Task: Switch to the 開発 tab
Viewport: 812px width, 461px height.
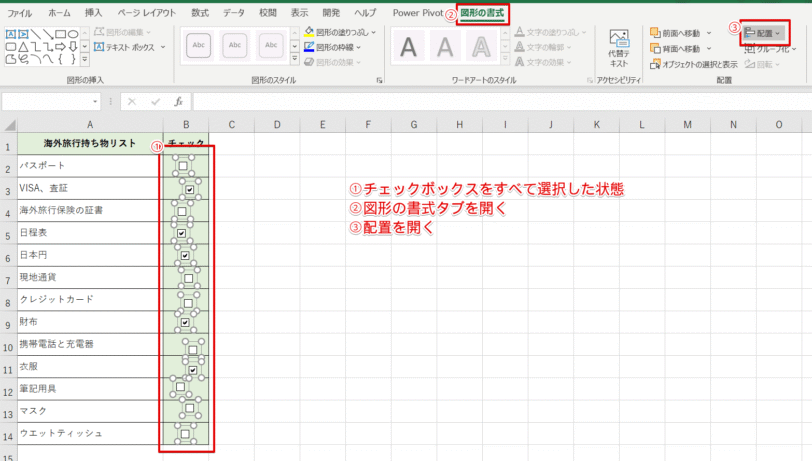Action: pyautogui.click(x=331, y=13)
